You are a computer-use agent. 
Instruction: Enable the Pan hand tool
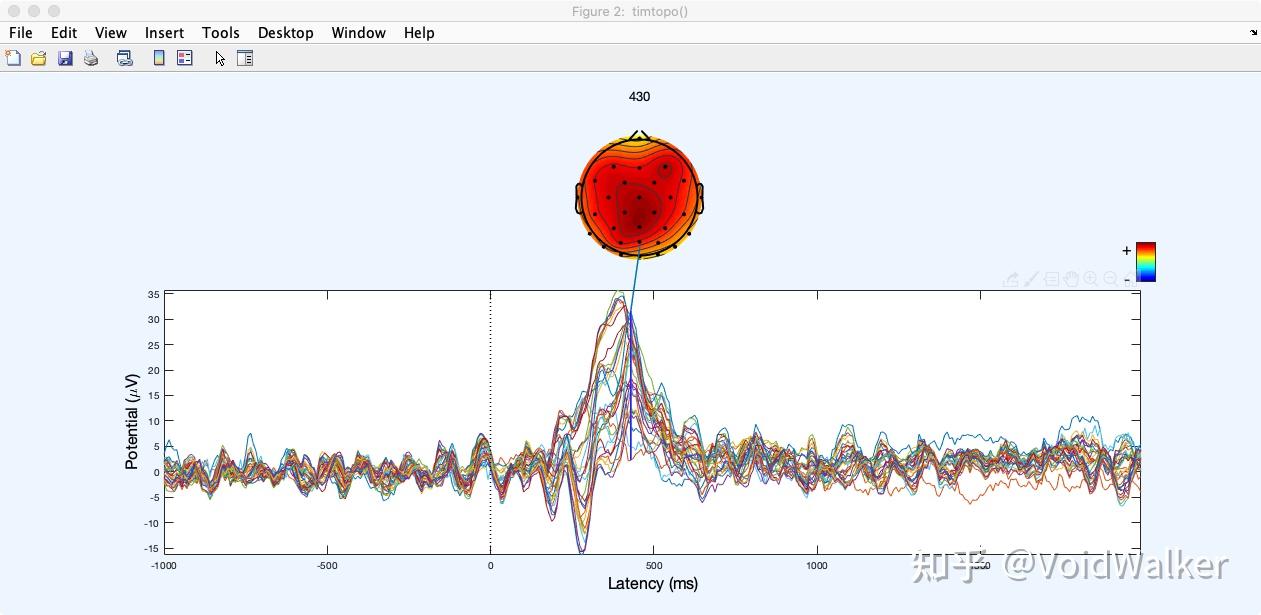tap(1071, 278)
